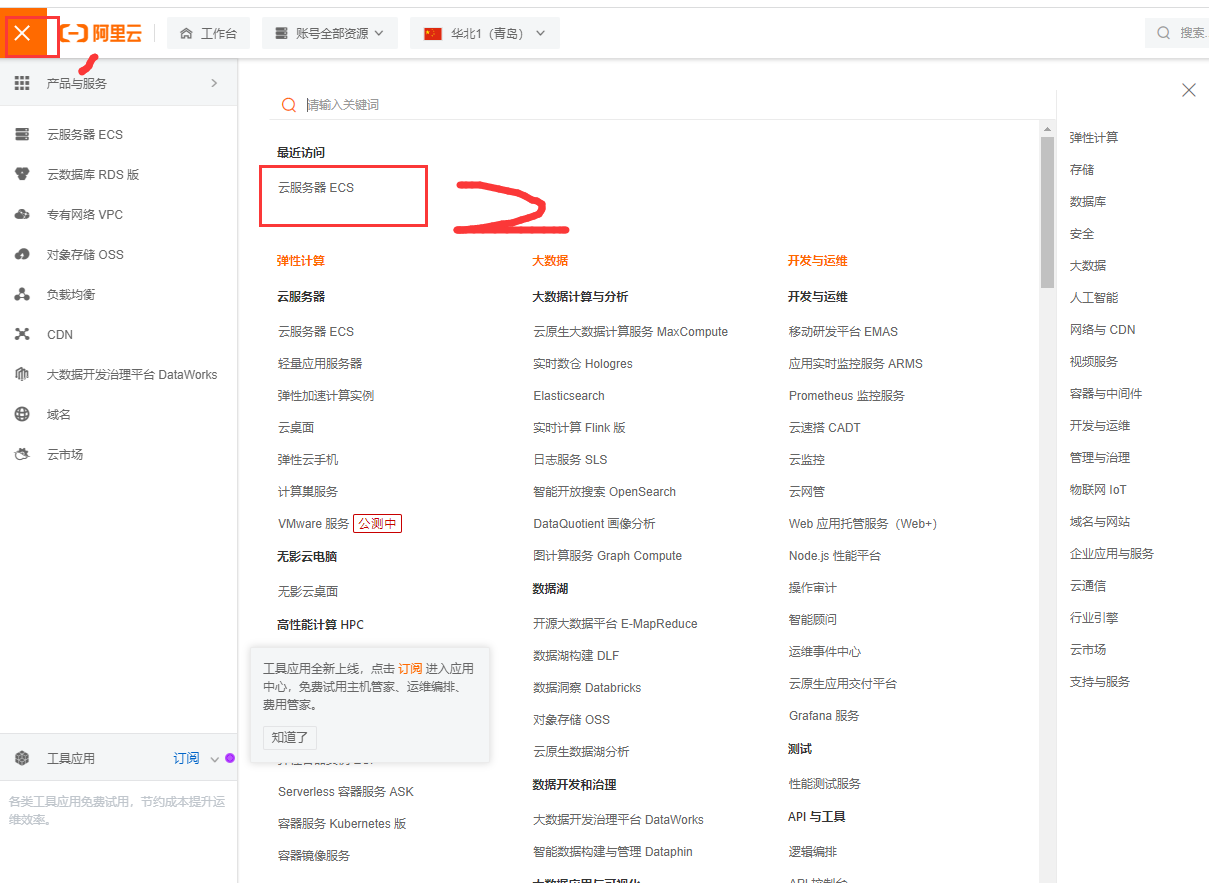Click the product search orange magnifier icon
1209x883 pixels.
pyautogui.click(x=289, y=104)
